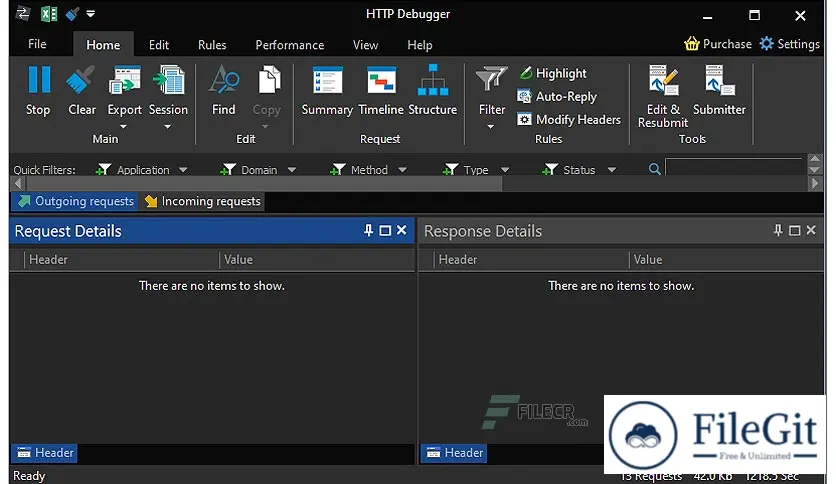The width and height of the screenshot is (836, 484).
Task: Click the Export icon
Action: [125, 80]
